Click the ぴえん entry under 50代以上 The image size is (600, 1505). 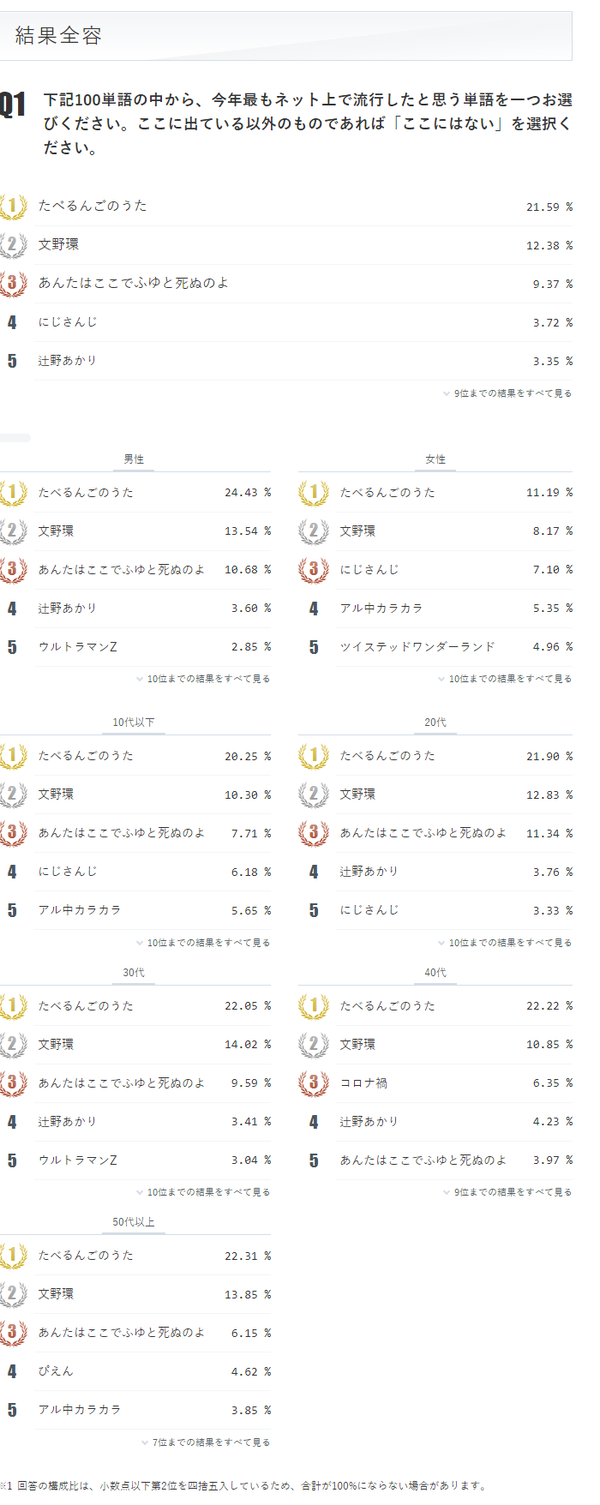56,1372
